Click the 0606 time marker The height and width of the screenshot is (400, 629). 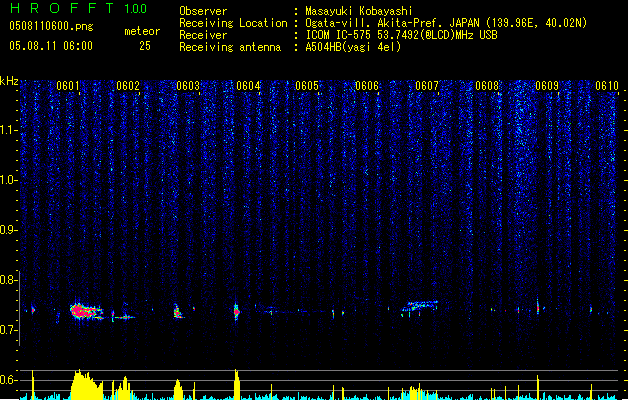click(367, 86)
